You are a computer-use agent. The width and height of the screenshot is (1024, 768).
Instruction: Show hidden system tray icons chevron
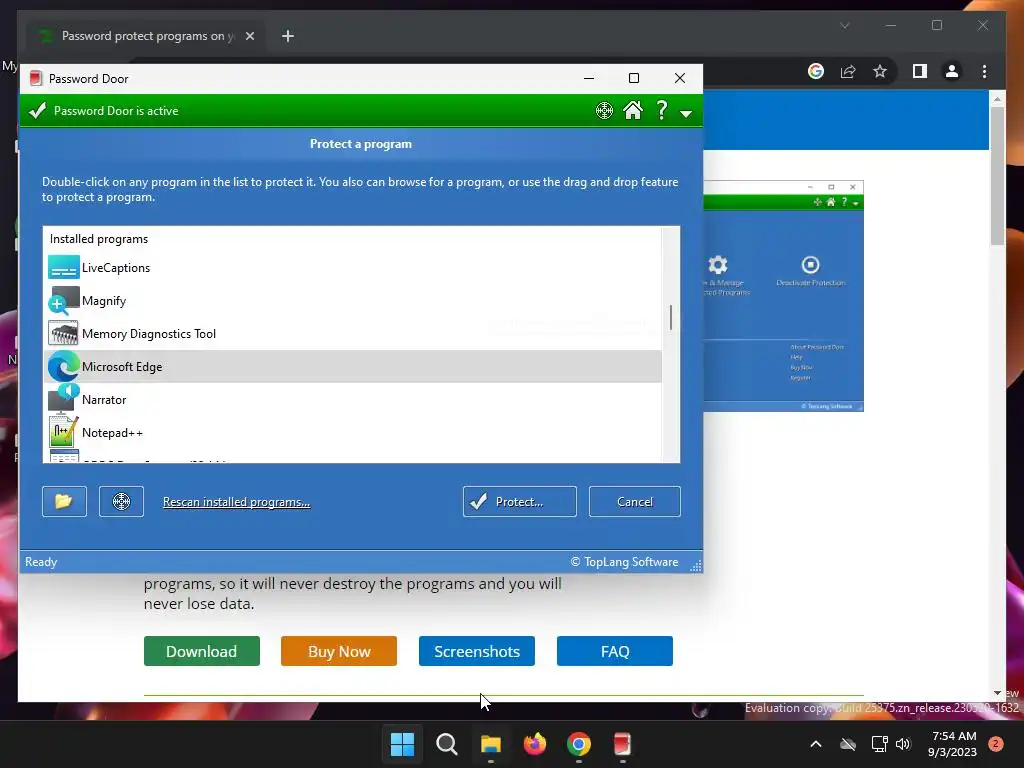click(x=816, y=744)
